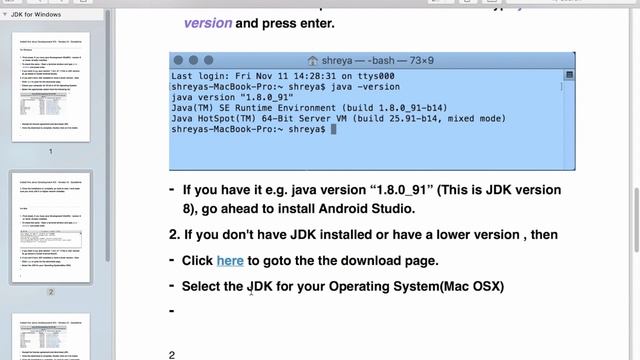Screen dimensions: 640x360
Task: Click the small scroll-indicator icon in terminal corner
Action: pyautogui.click(x=569, y=75)
